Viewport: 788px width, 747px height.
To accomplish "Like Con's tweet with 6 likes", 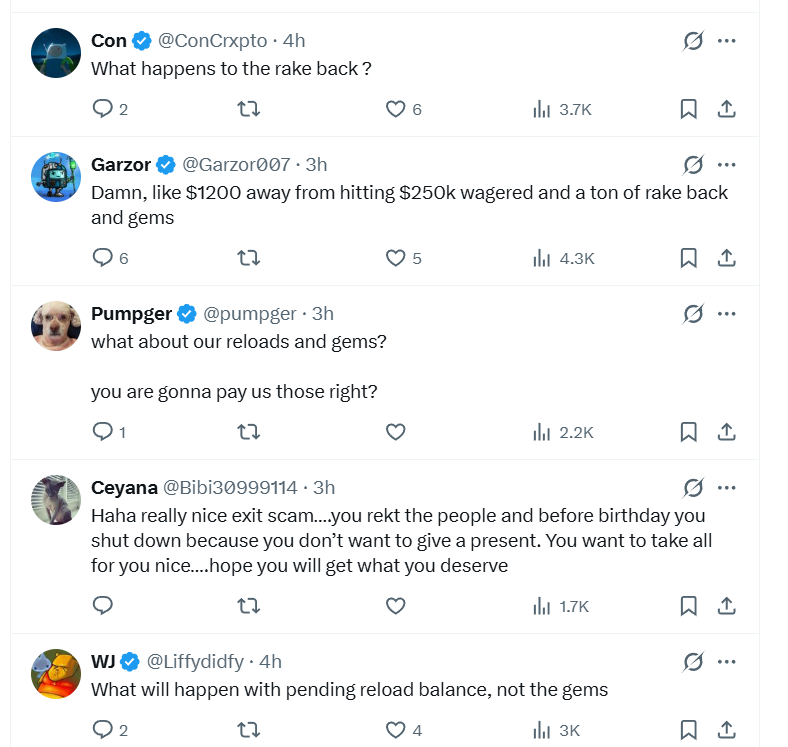I will click(x=395, y=109).
